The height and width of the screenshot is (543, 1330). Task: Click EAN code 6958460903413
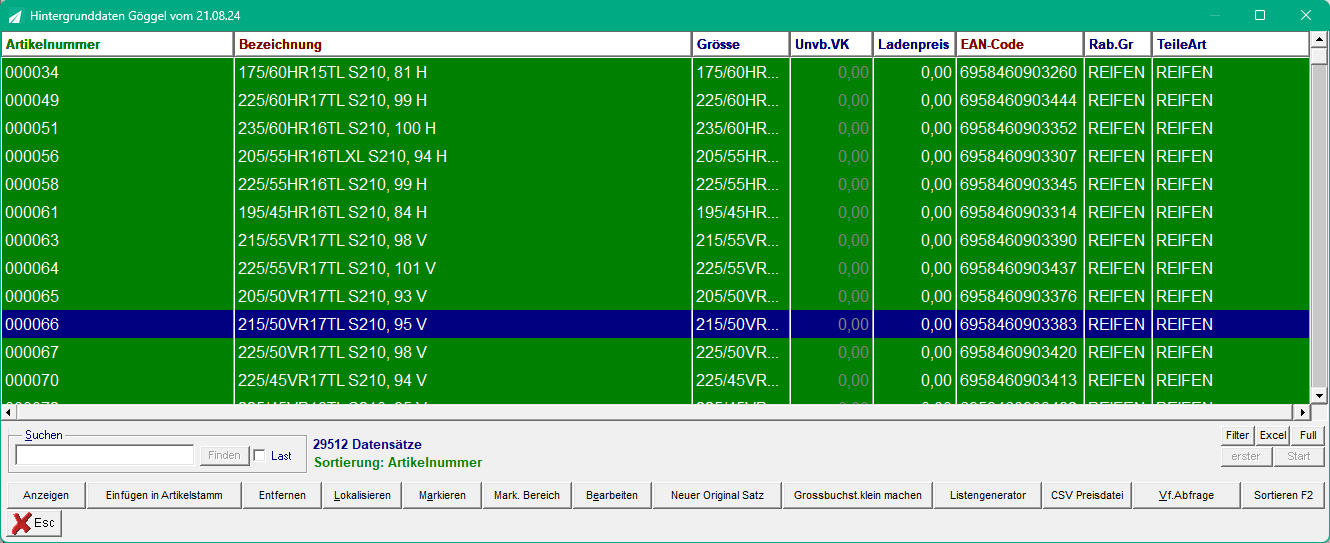click(1019, 380)
